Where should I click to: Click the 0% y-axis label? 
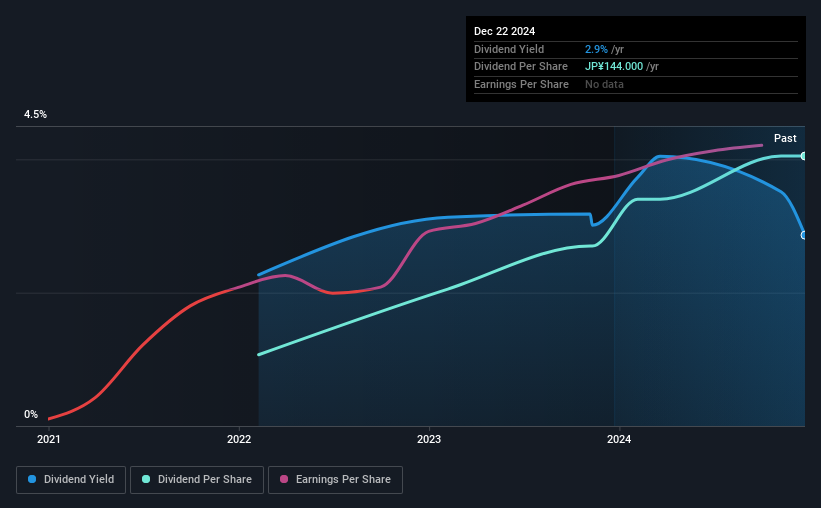(x=31, y=414)
